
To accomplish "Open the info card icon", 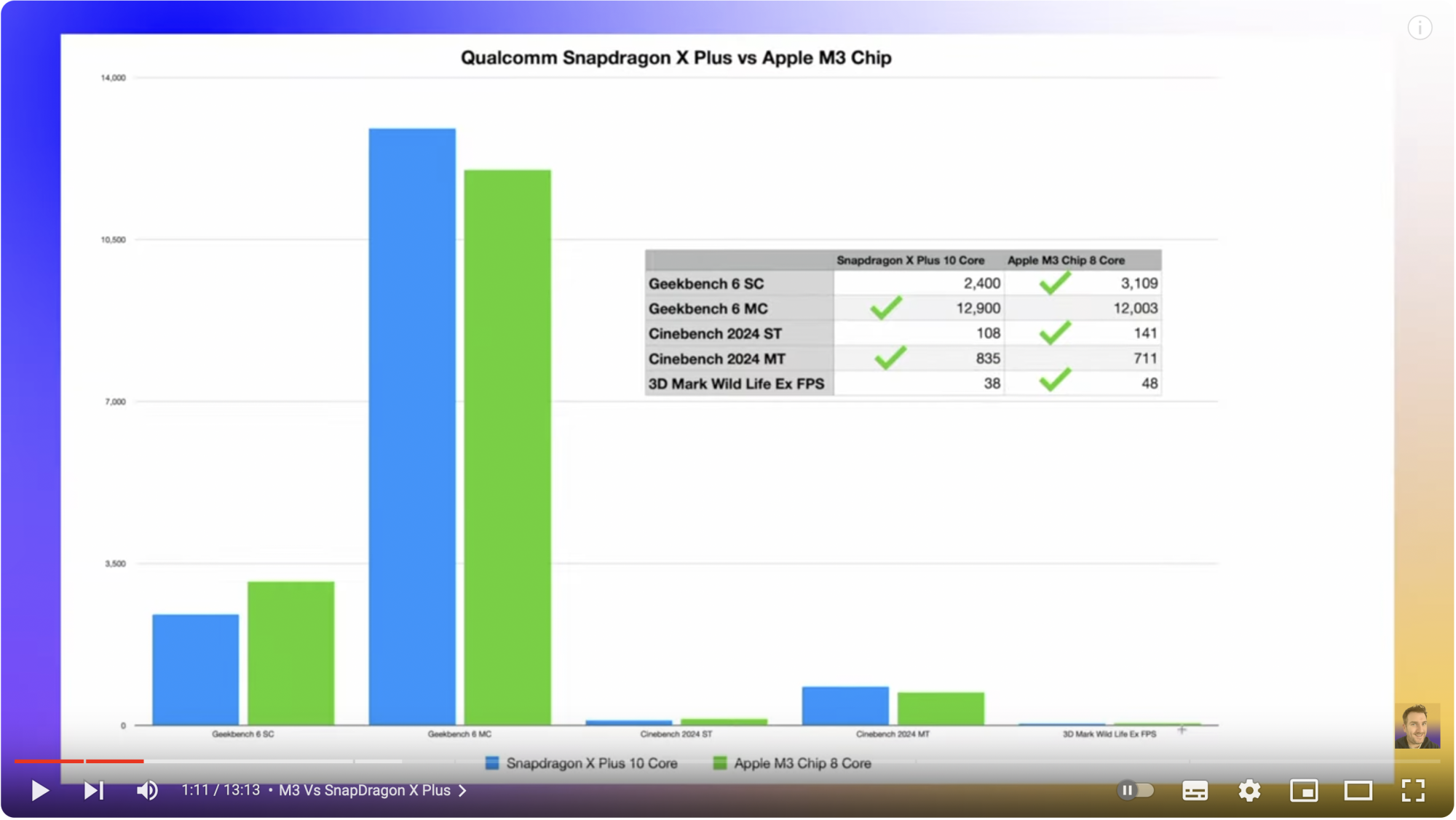I will click(1420, 28).
